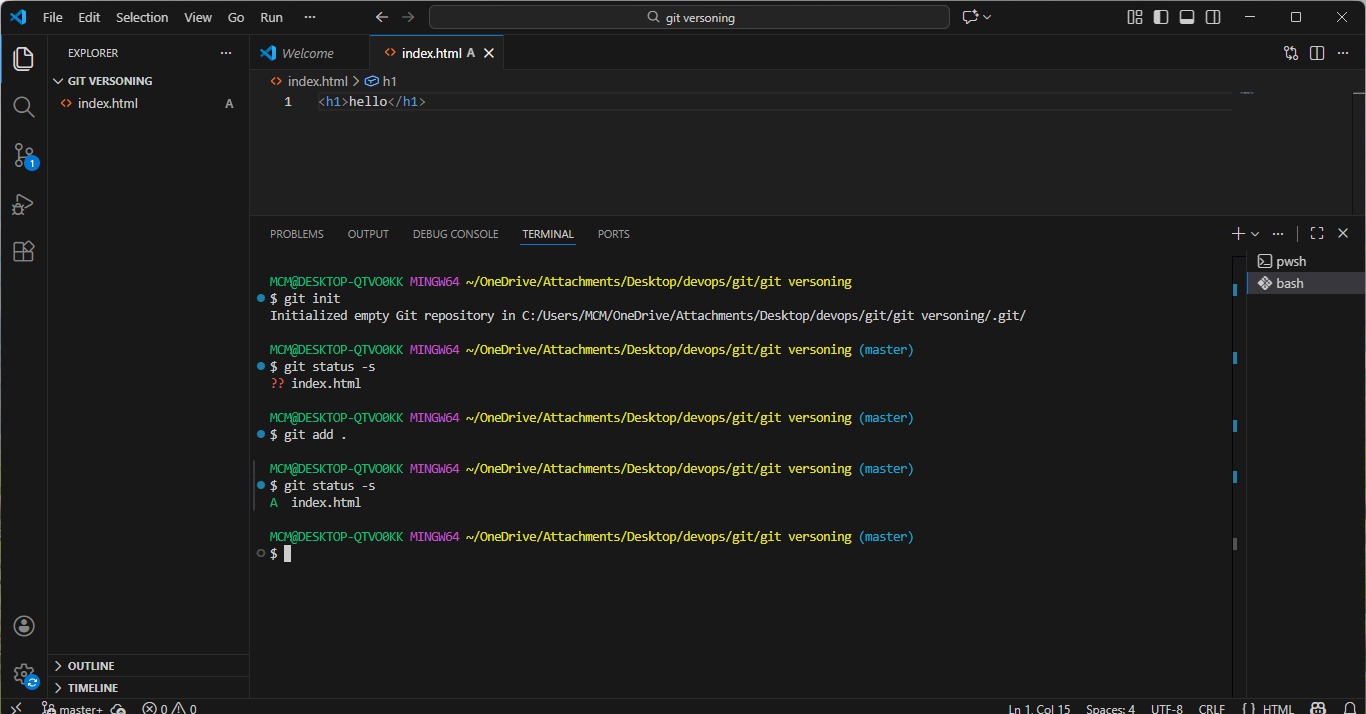This screenshot has width=1366, height=714.
Task: Open Copilot status icon in status bar
Action: pos(1319,708)
